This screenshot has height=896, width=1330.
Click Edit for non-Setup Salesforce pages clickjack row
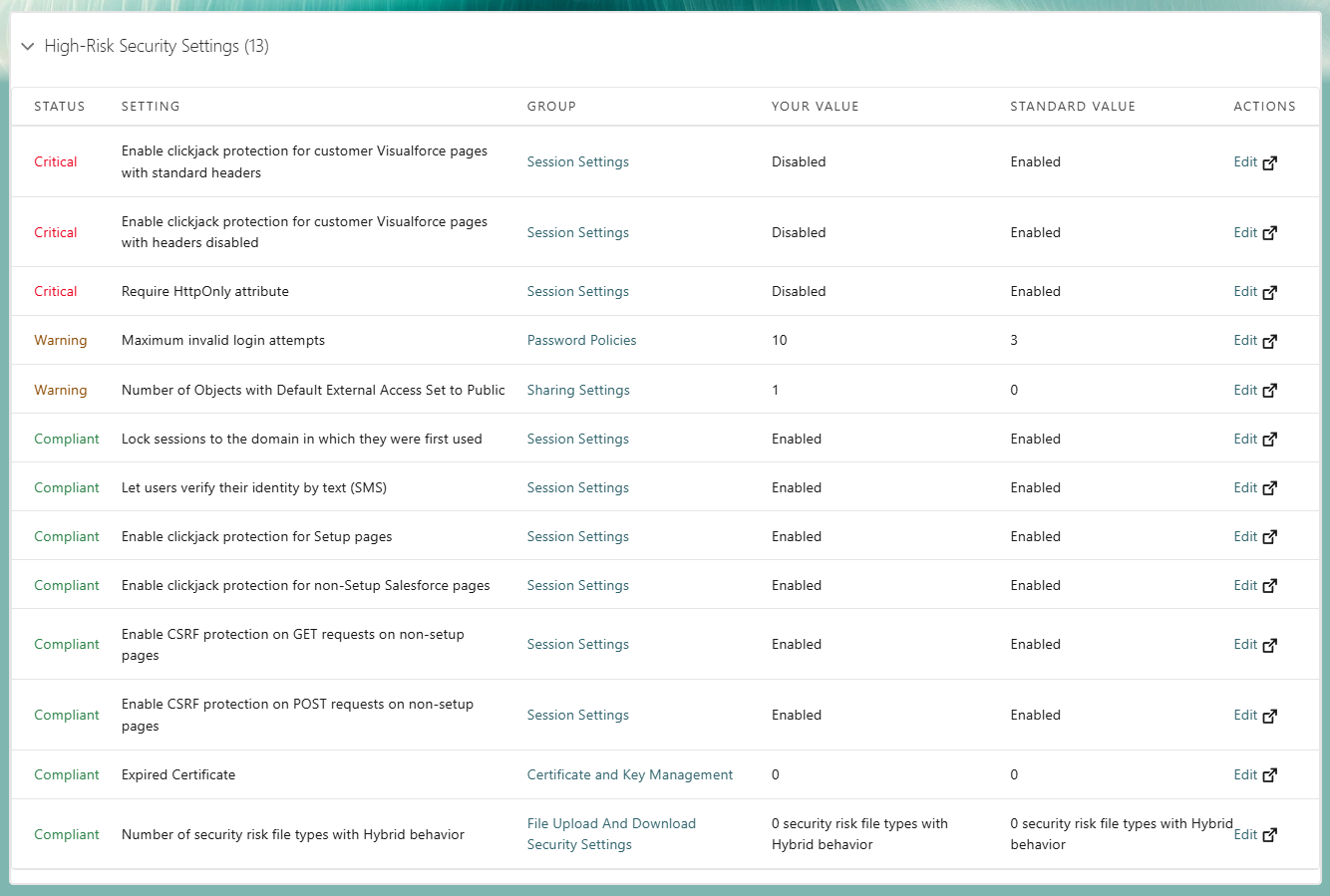[x=1244, y=585]
